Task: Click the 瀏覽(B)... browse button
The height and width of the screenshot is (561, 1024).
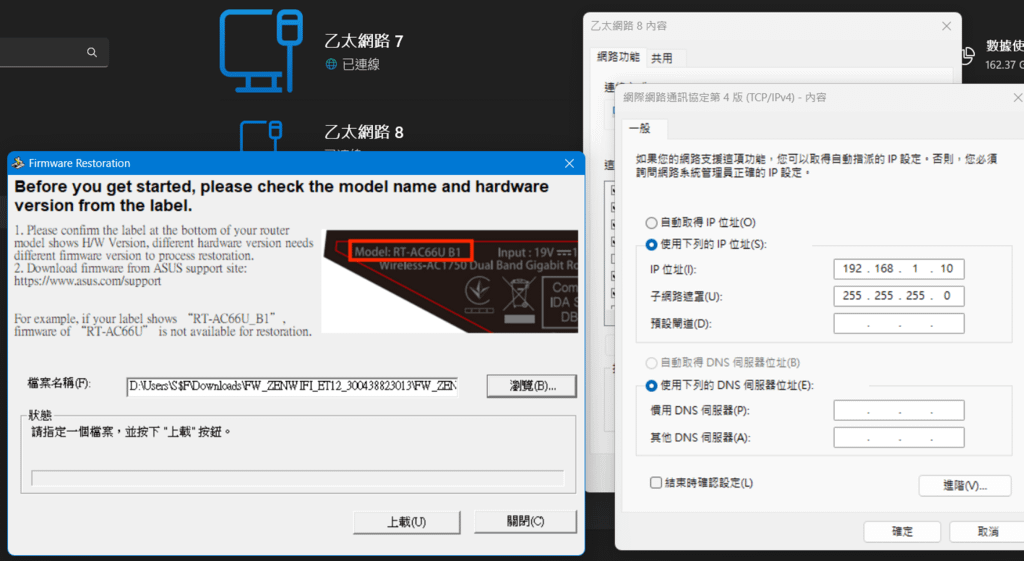Action: pyautogui.click(x=532, y=386)
